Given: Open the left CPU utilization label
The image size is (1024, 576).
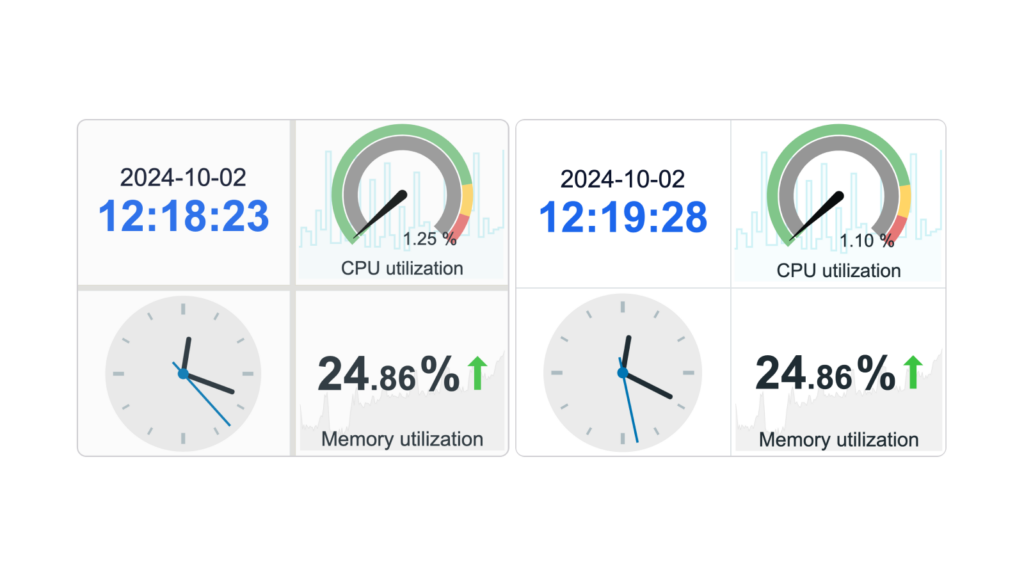Looking at the screenshot, I should tap(402, 268).
